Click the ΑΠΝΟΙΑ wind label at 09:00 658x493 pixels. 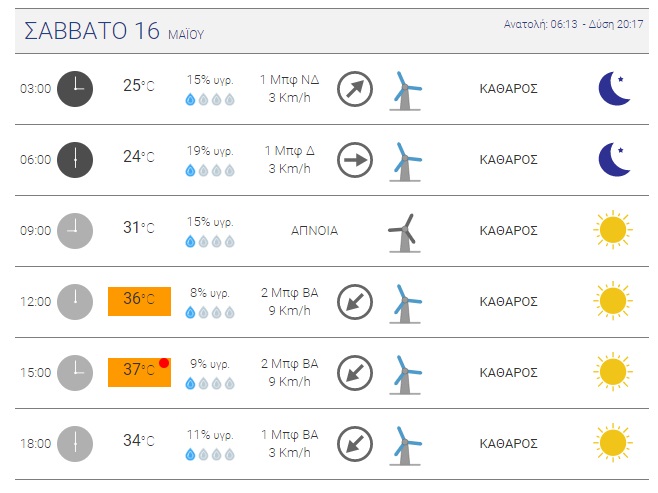pos(314,231)
